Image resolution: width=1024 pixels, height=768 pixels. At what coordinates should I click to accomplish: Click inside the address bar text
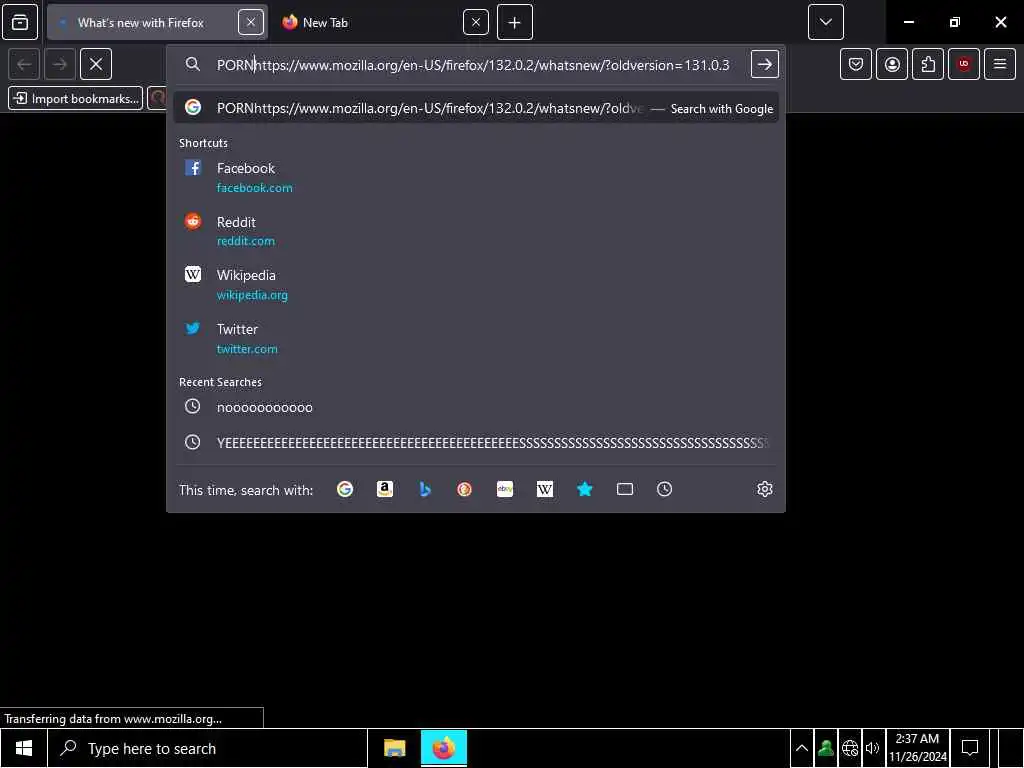click(473, 65)
